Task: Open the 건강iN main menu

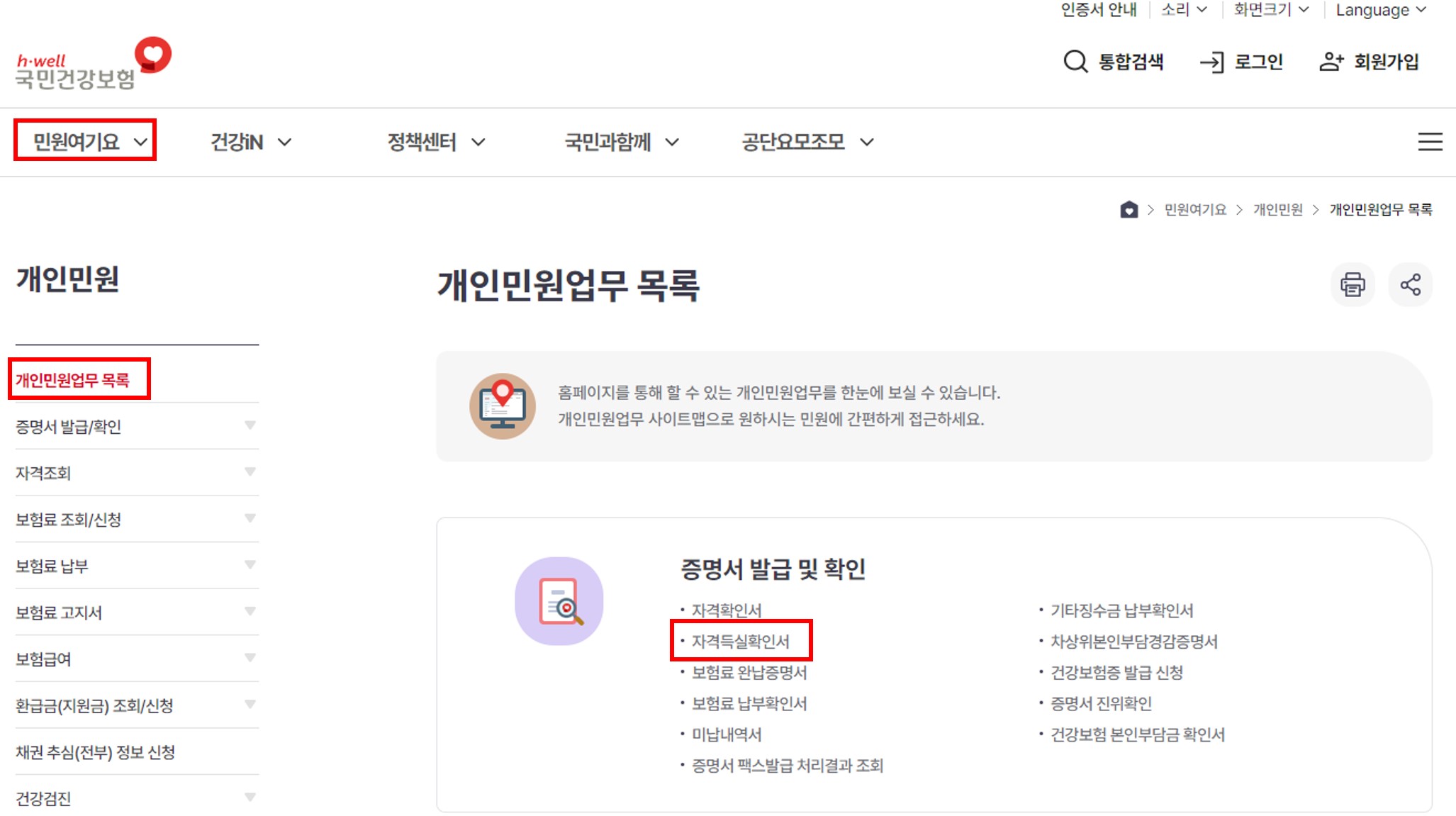Action: [x=250, y=142]
